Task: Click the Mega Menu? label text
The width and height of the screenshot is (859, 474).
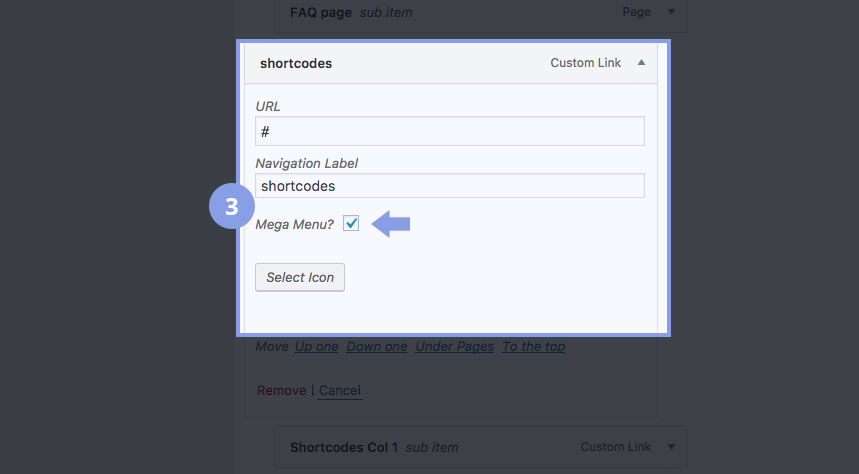Action: [294, 224]
